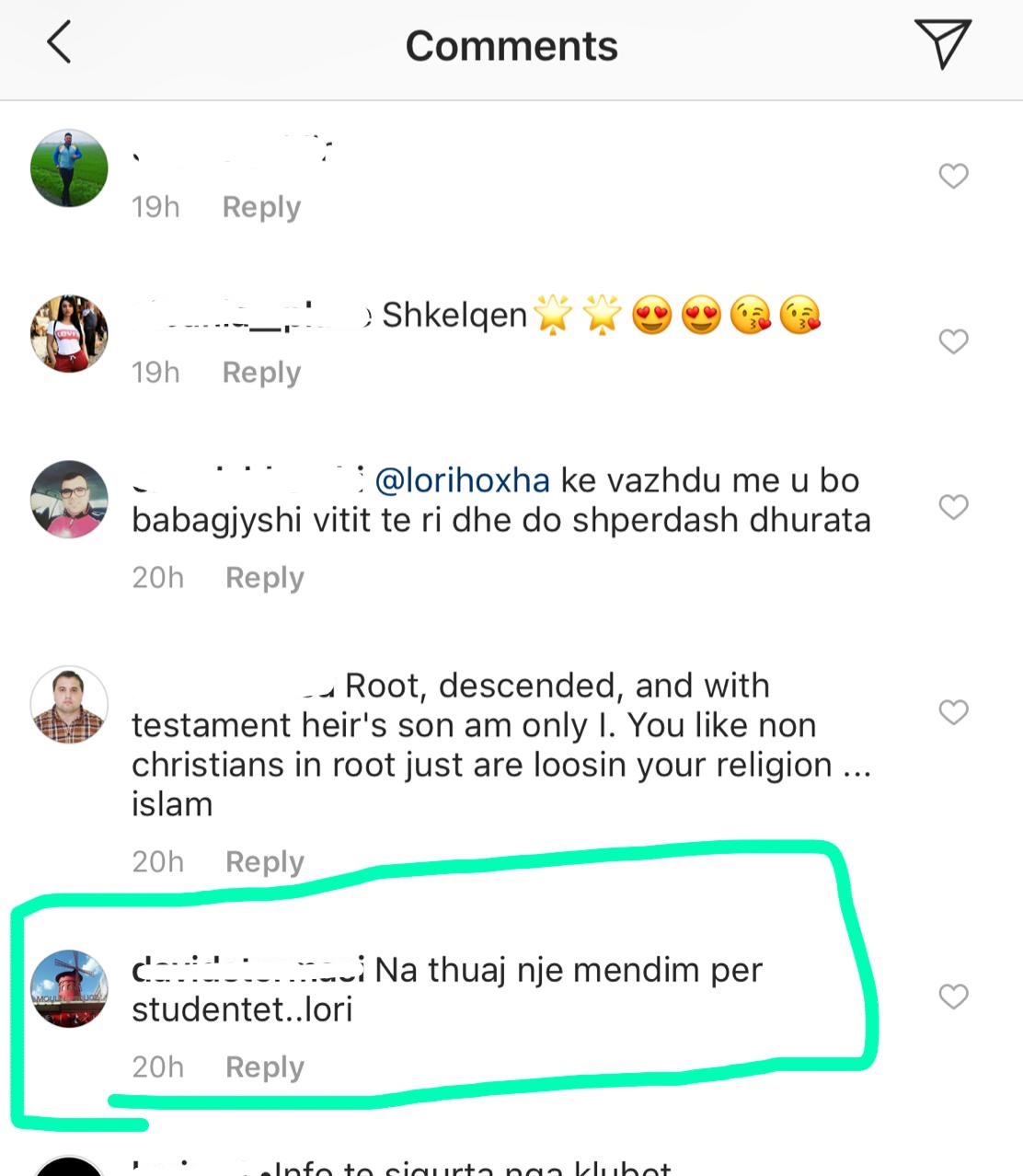Open avatar of woman in red outfit
This screenshot has height=1176, width=1023.
70,334
